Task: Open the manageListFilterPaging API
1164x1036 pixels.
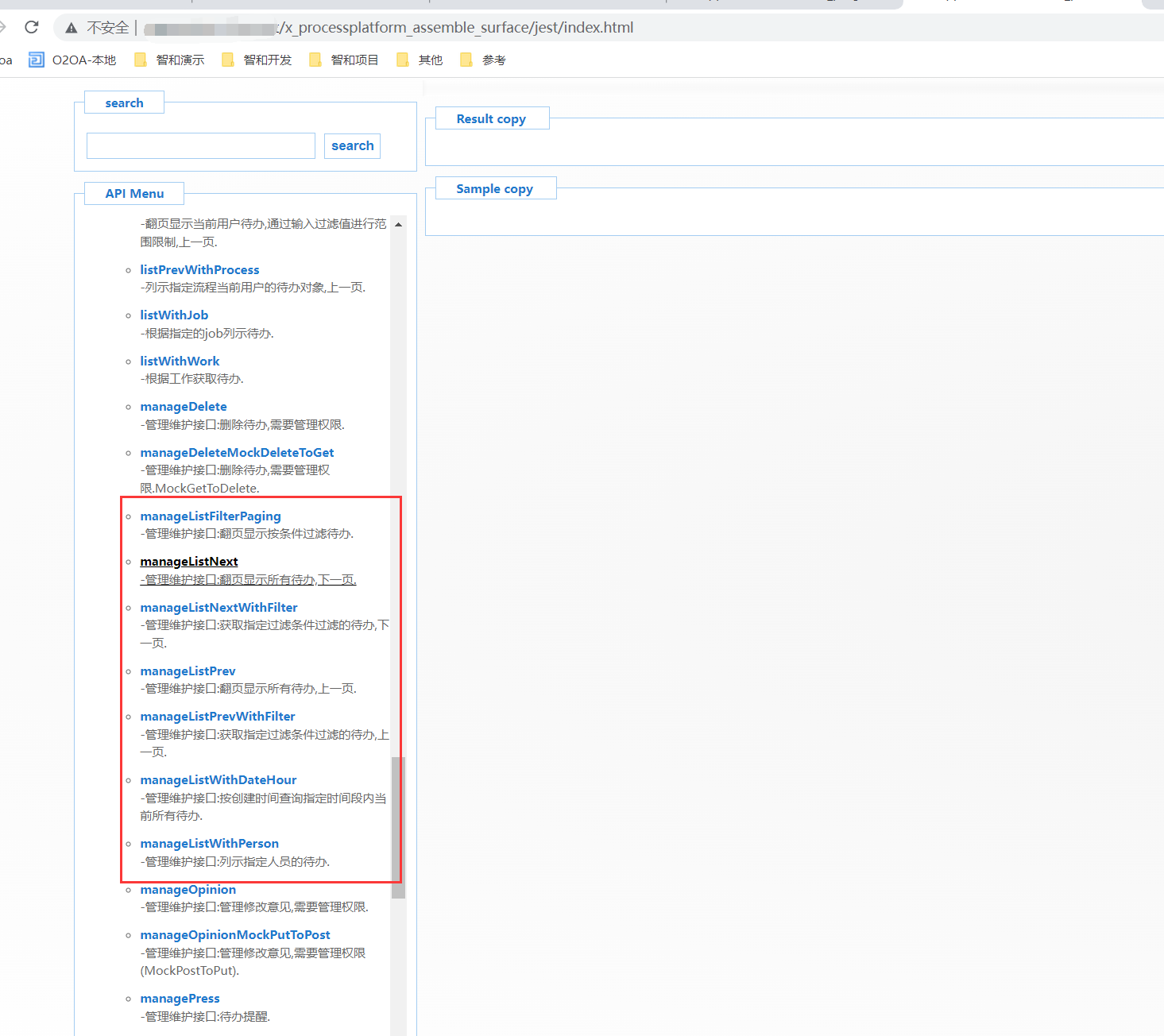Action: [211, 516]
